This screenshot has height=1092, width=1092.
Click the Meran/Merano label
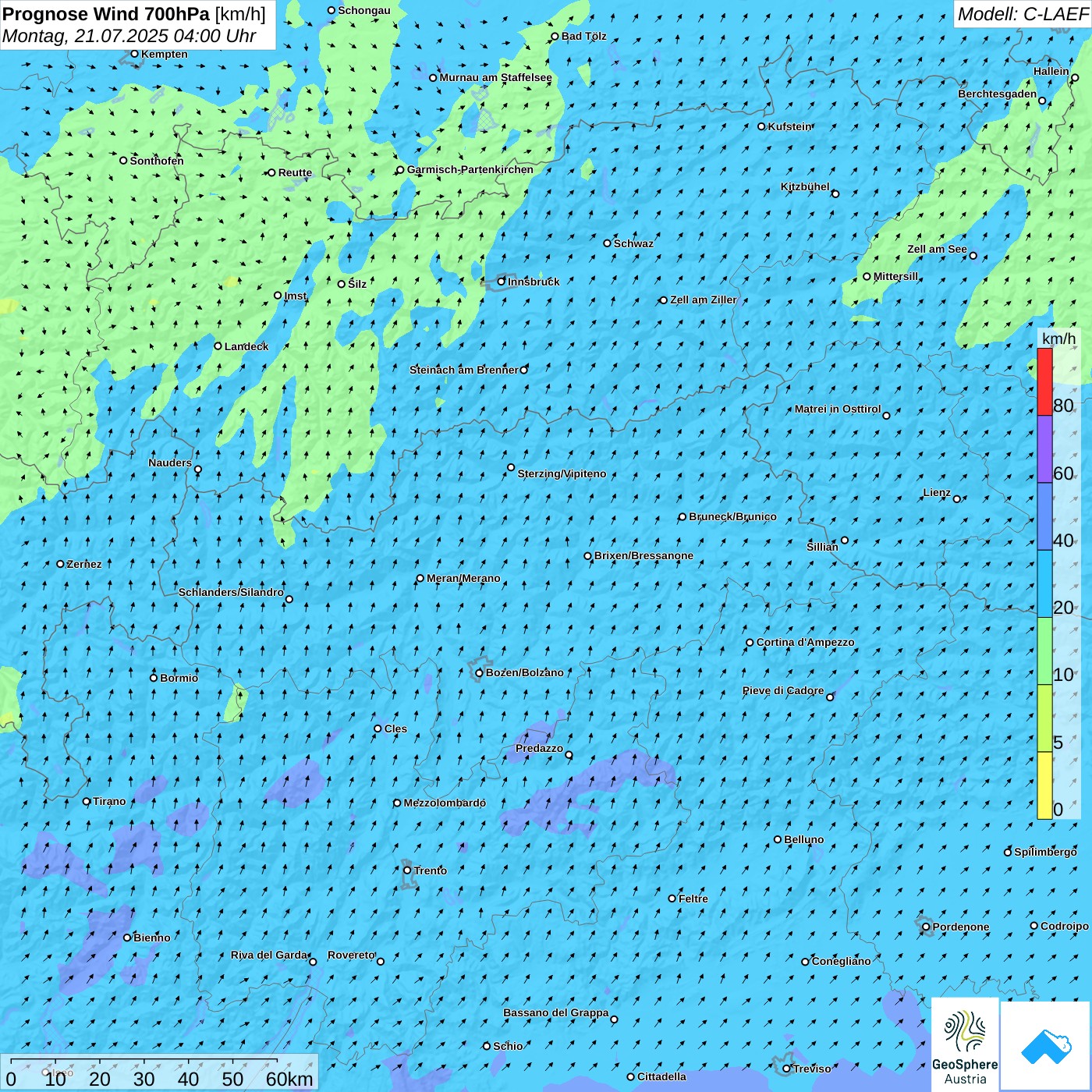pos(463,578)
